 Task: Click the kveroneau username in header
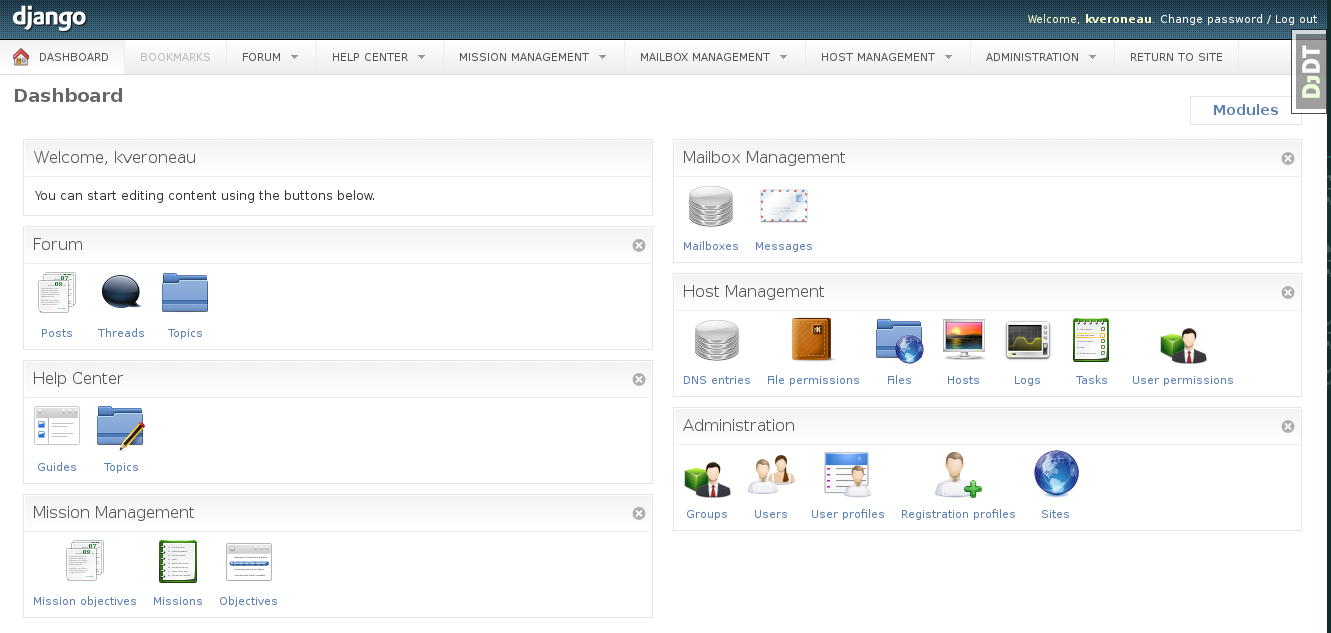1119,19
